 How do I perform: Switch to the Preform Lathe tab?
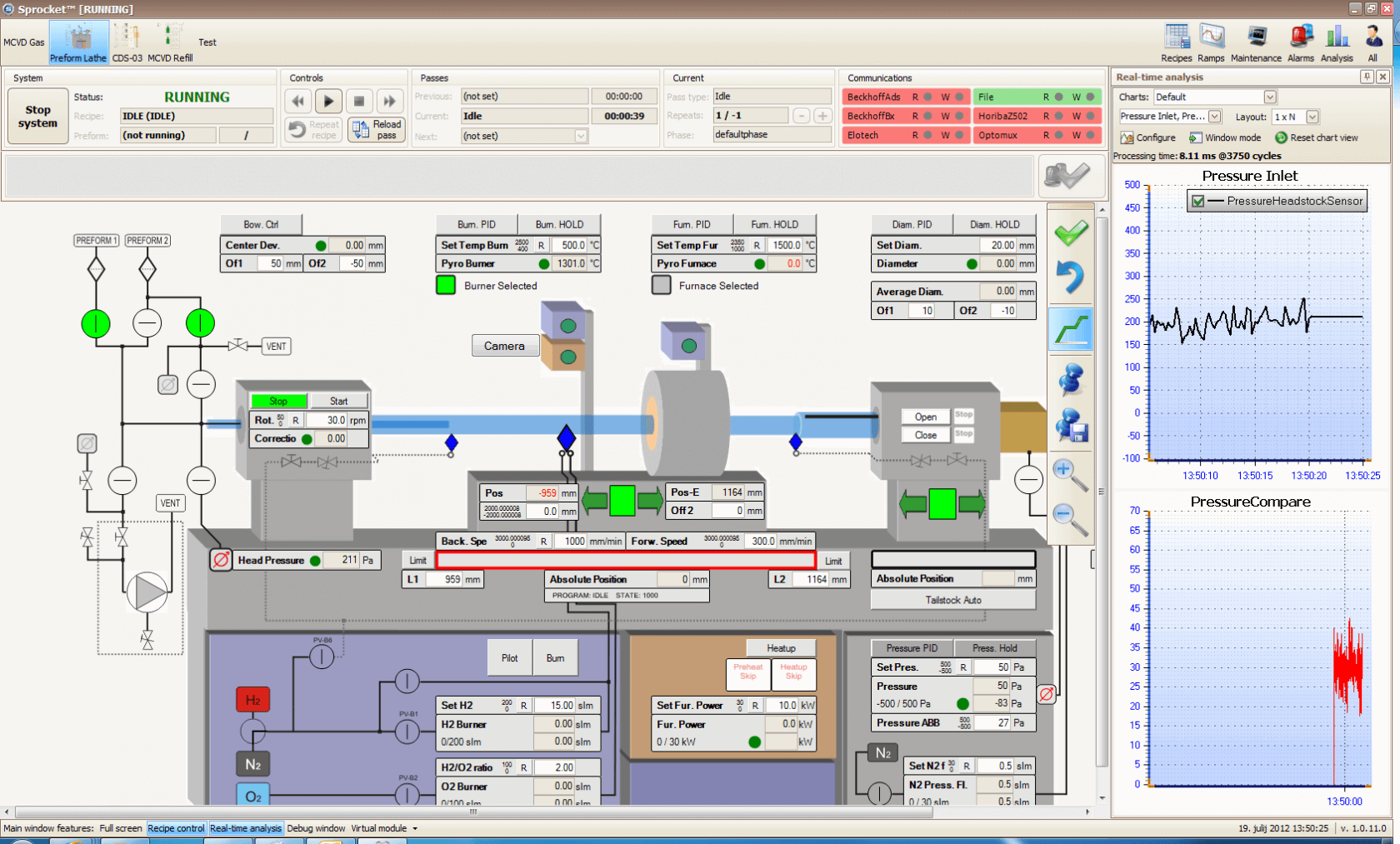[78, 43]
